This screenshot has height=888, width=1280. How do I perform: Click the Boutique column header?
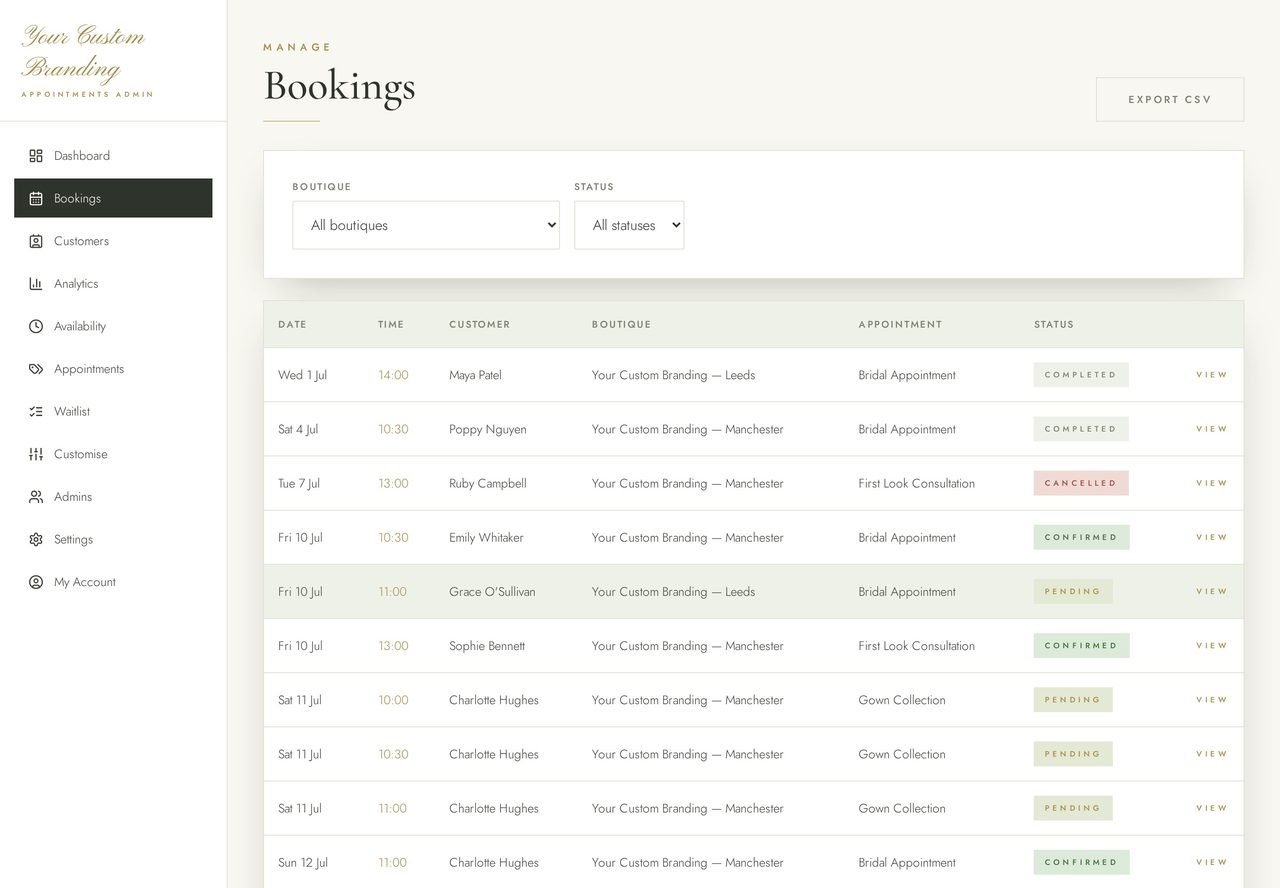click(x=621, y=325)
